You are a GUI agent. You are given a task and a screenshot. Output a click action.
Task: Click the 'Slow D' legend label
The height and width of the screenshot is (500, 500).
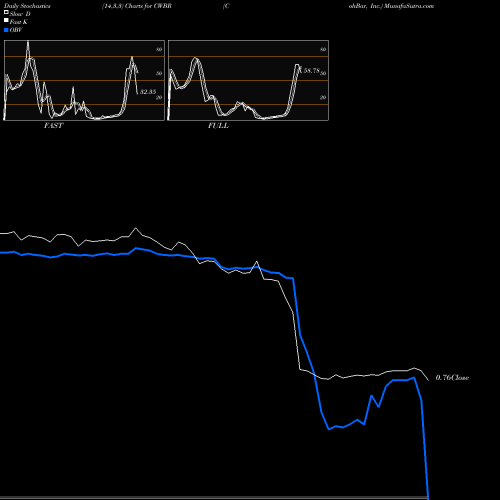click(x=20, y=14)
